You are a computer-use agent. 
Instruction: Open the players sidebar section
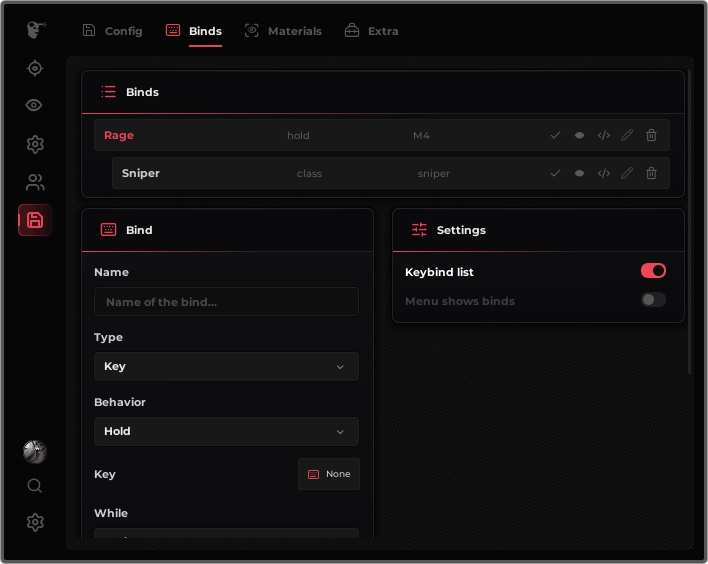click(35, 182)
